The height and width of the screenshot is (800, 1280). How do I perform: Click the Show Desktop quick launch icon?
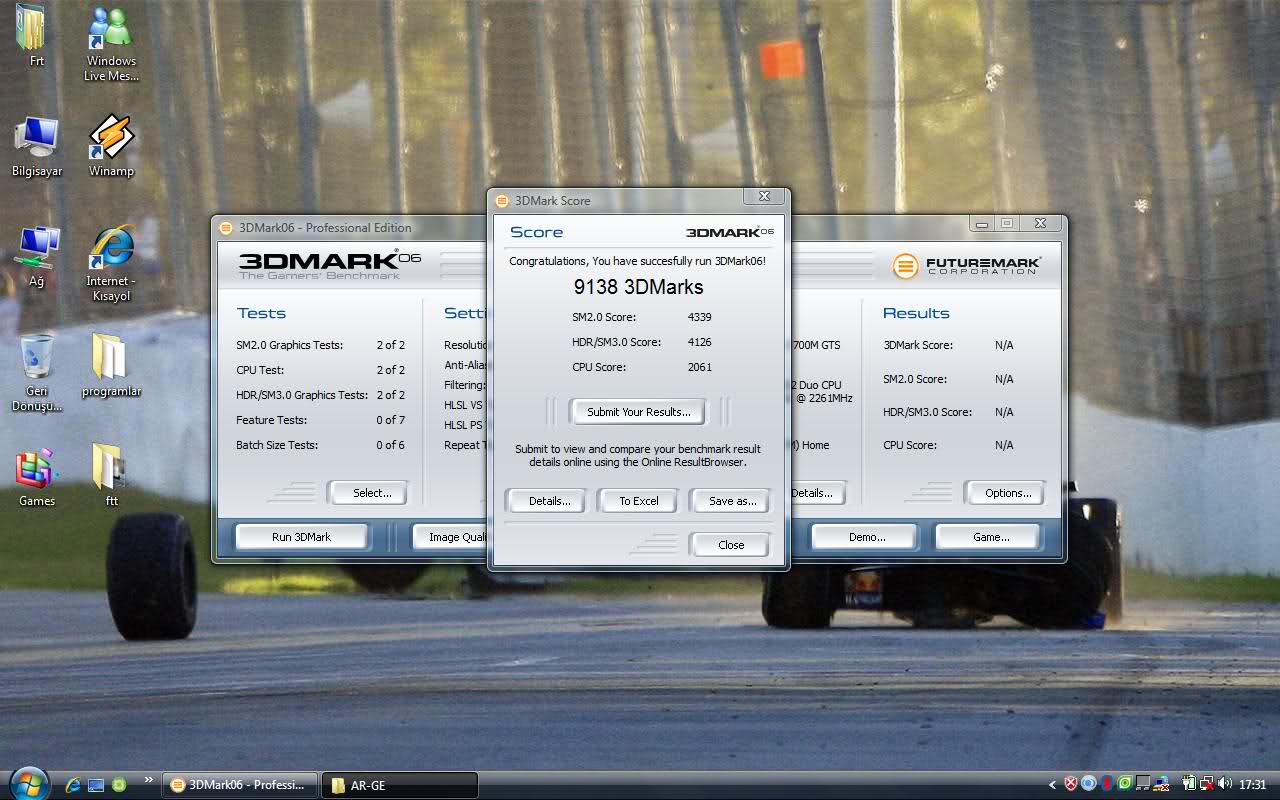(x=96, y=785)
